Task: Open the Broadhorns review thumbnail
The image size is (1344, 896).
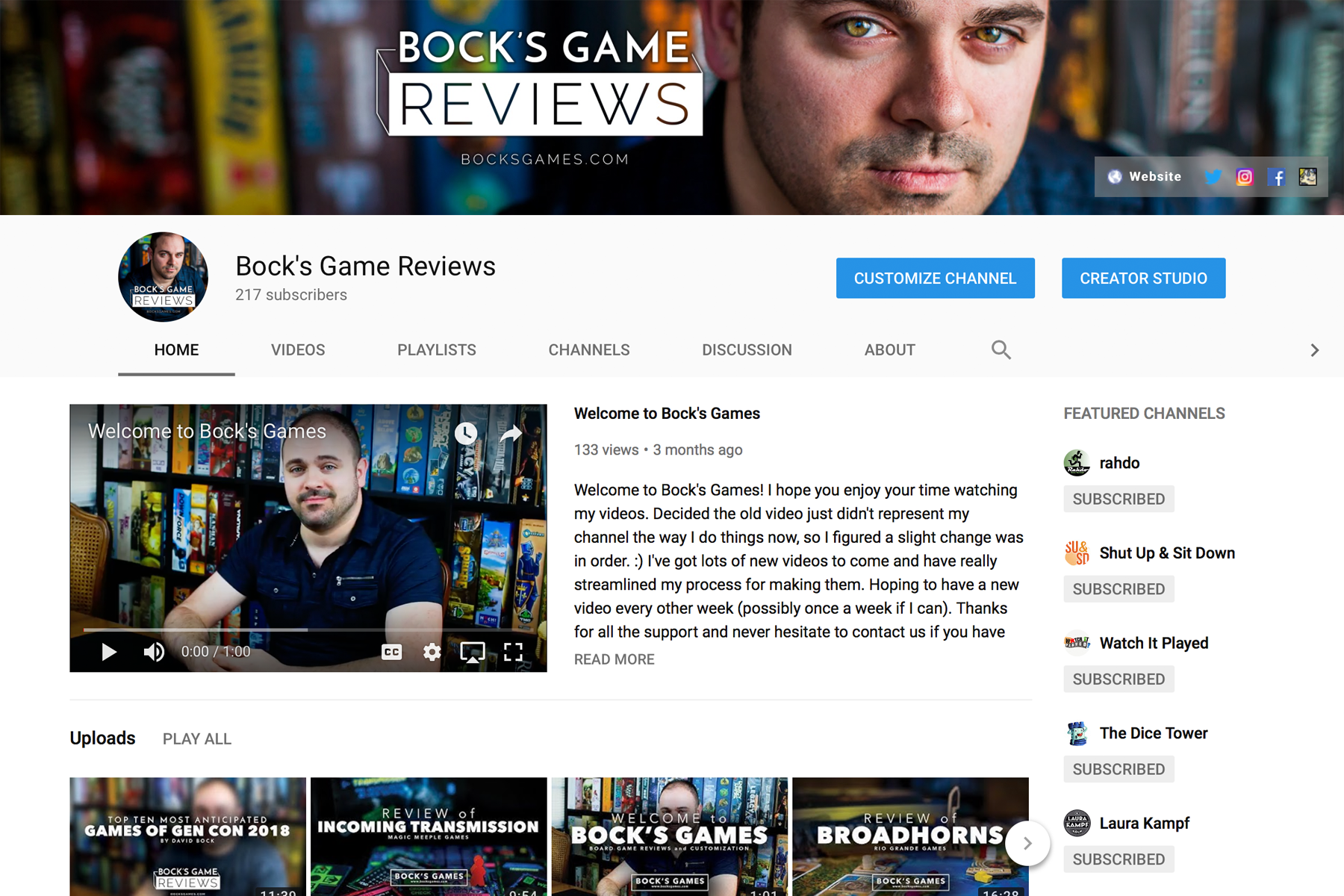Action: (x=910, y=836)
